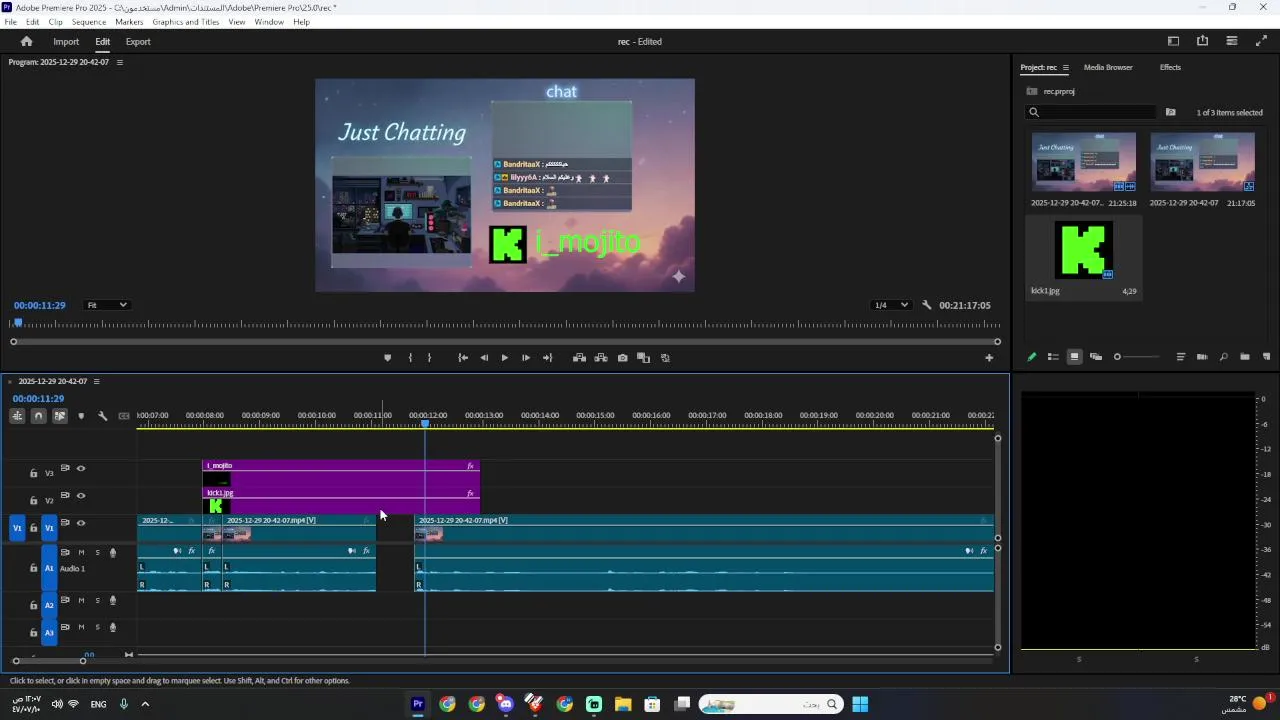Mute audio track A1
The image size is (1280, 720).
point(81,552)
